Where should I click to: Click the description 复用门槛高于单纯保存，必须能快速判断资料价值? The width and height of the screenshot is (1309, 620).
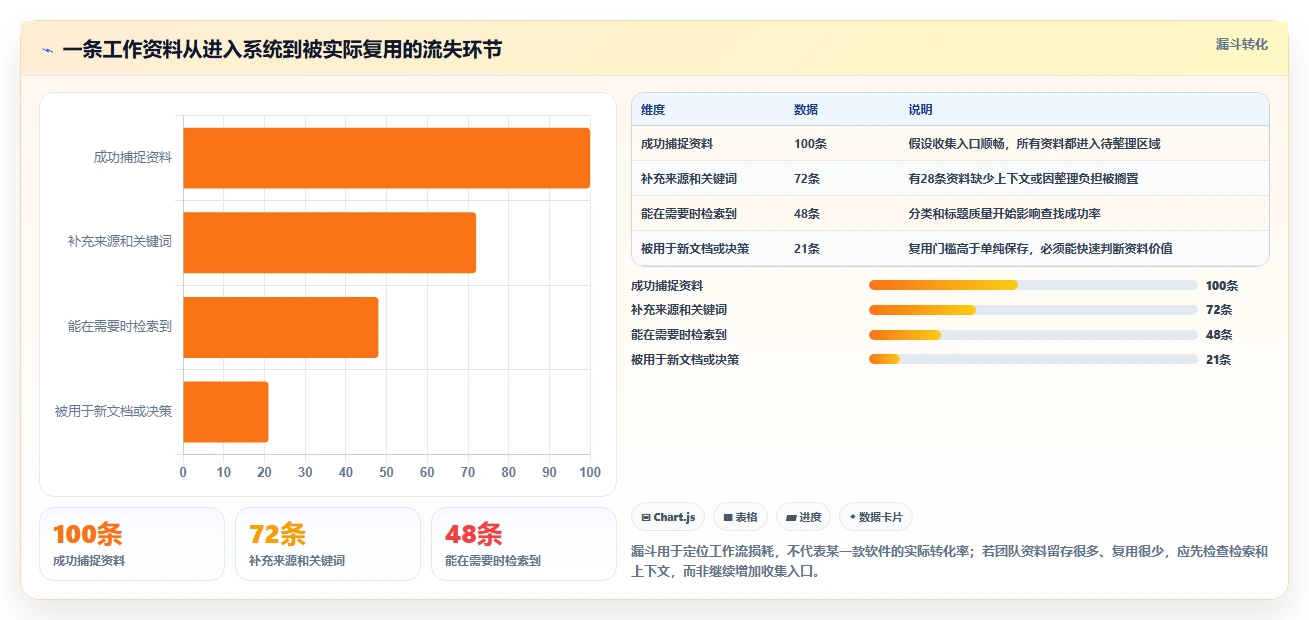1040,249
